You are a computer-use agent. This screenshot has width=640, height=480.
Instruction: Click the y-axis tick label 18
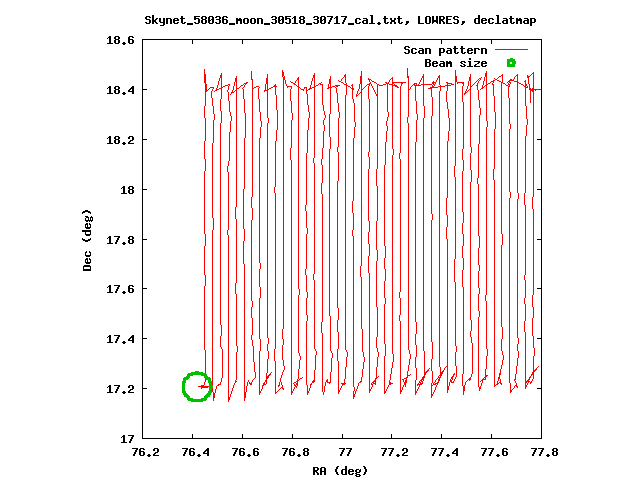(x=127, y=190)
